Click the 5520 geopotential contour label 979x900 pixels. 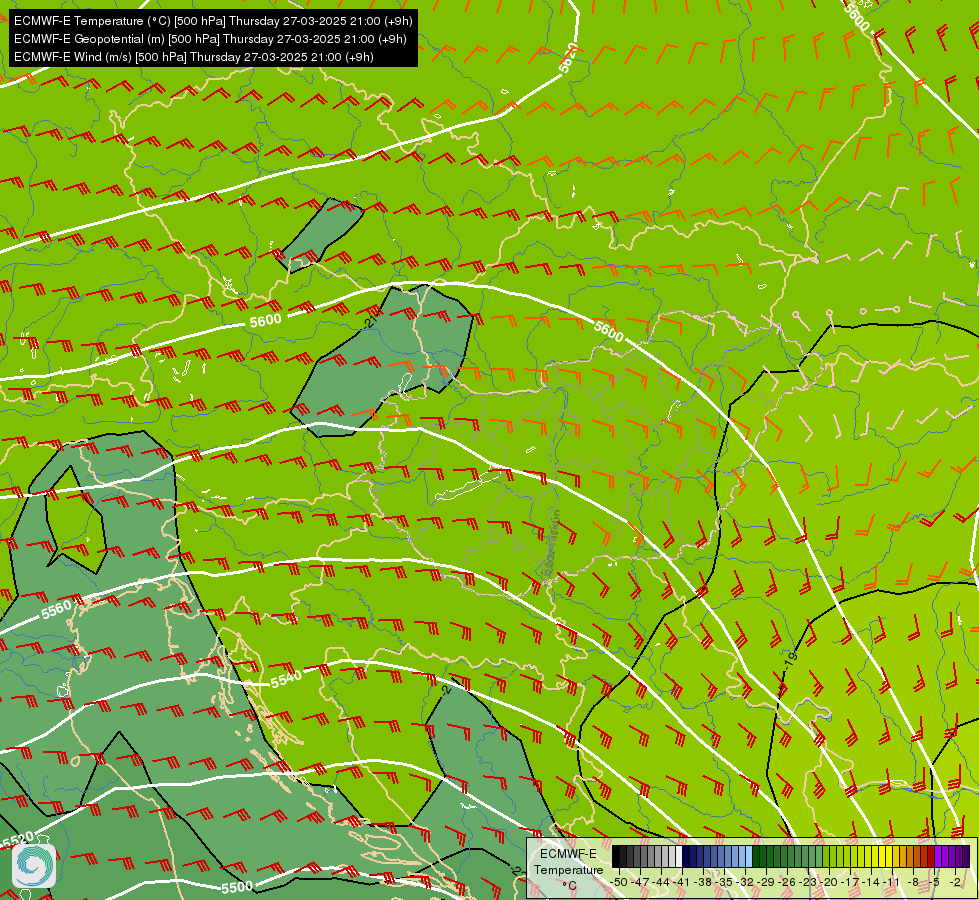[x=17, y=841]
